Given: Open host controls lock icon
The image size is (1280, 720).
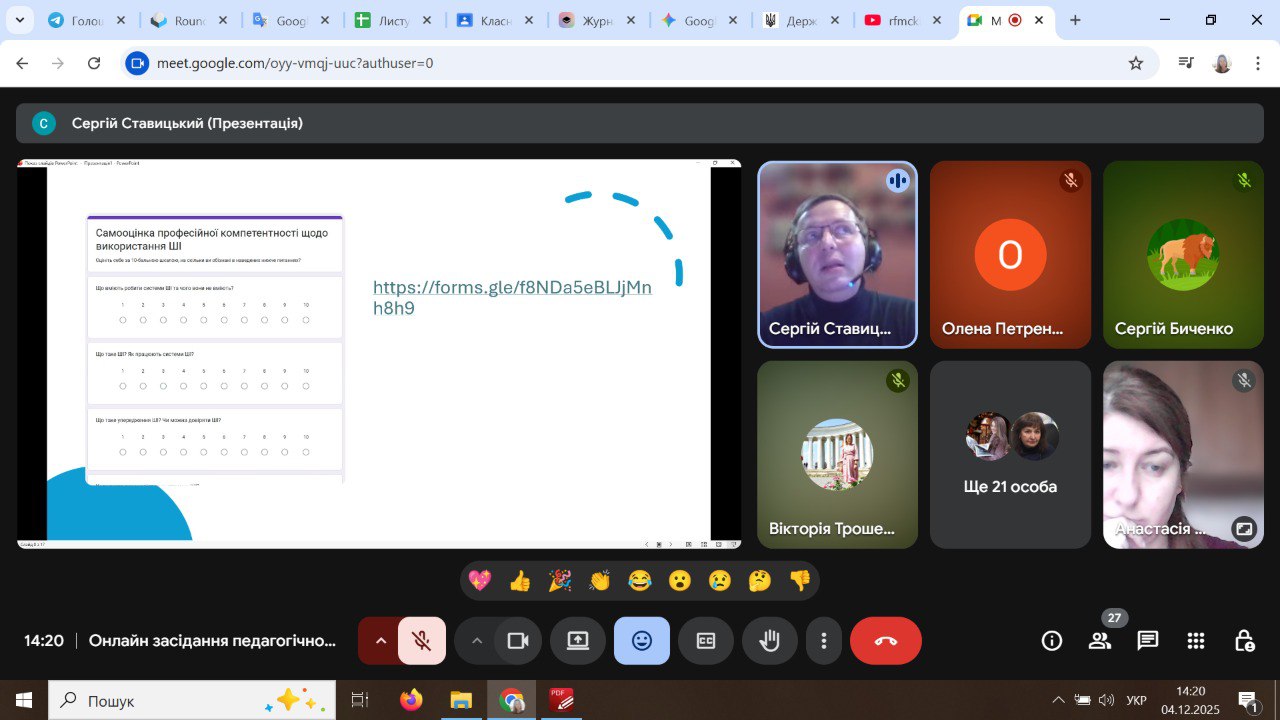Looking at the screenshot, I should click(x=1244, y=641).
